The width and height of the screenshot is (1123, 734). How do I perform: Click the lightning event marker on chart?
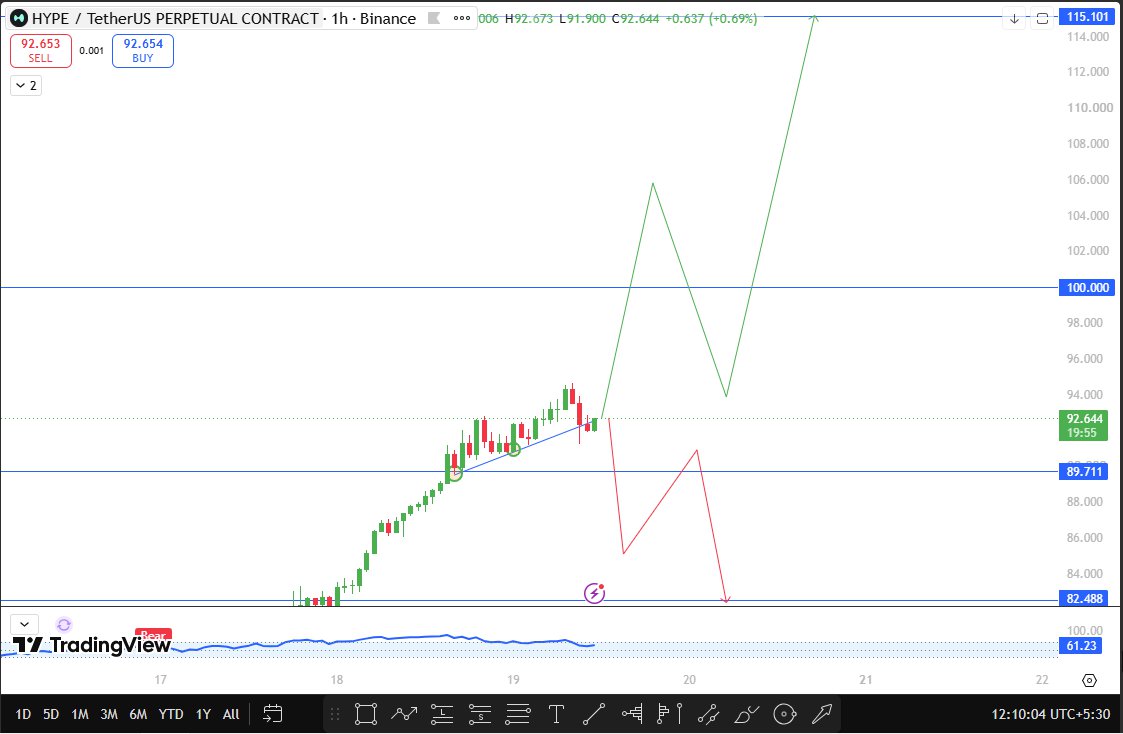(x=594, y=593)
